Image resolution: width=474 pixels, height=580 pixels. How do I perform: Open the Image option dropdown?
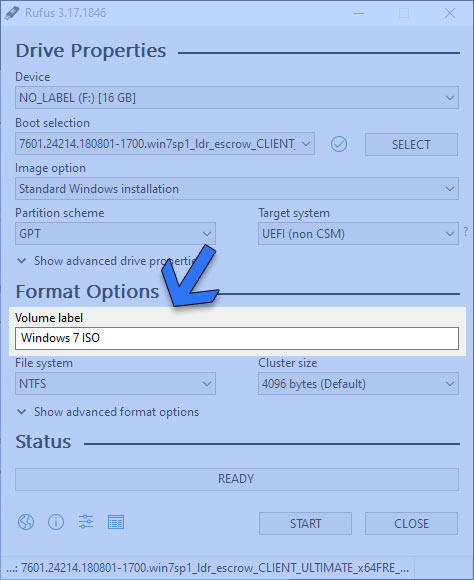tap(237, 189)
